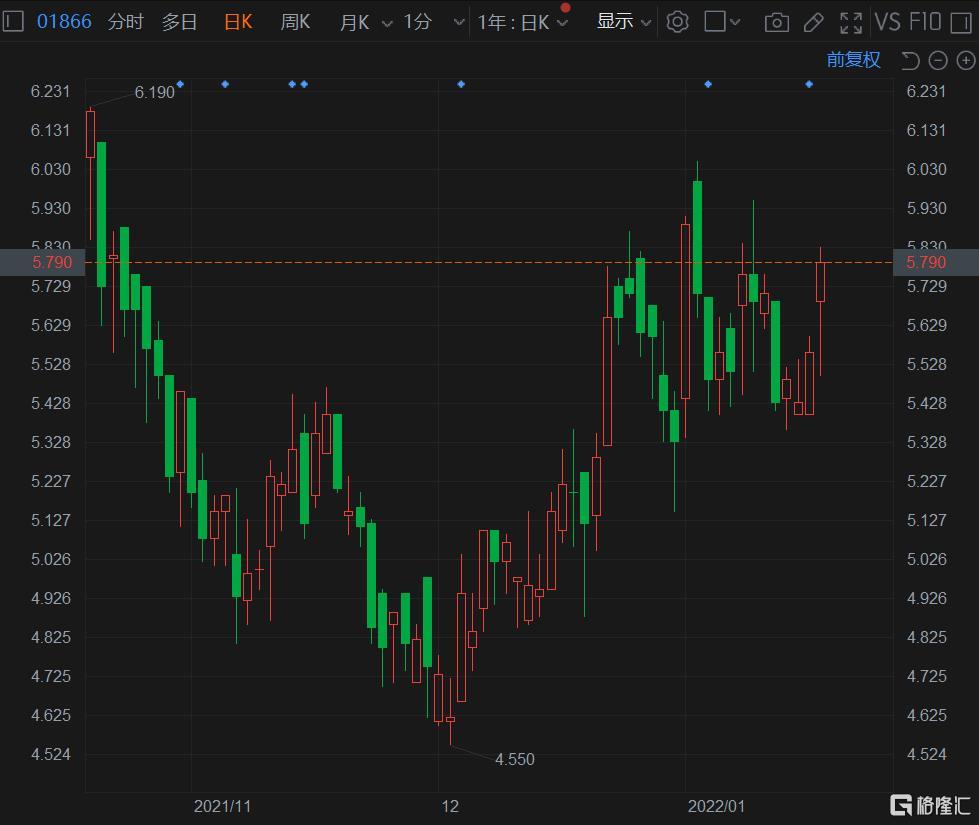Open the F10 company info
The width and height of the screenshot is (979, 825).
tap(926, 21)
